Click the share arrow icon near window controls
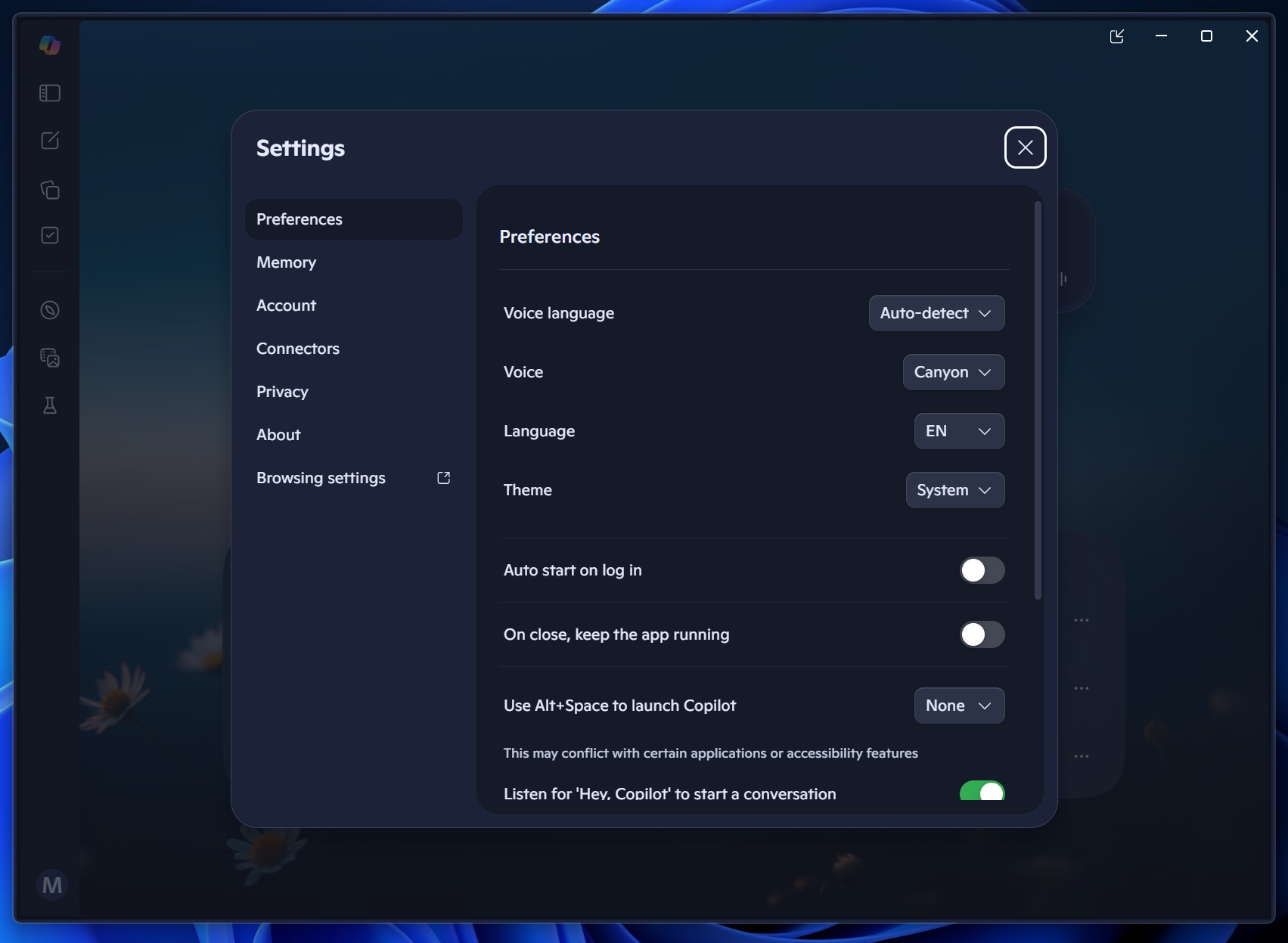The width and height of the screenshot is (1288, 943). click(x=1116, y=36)
